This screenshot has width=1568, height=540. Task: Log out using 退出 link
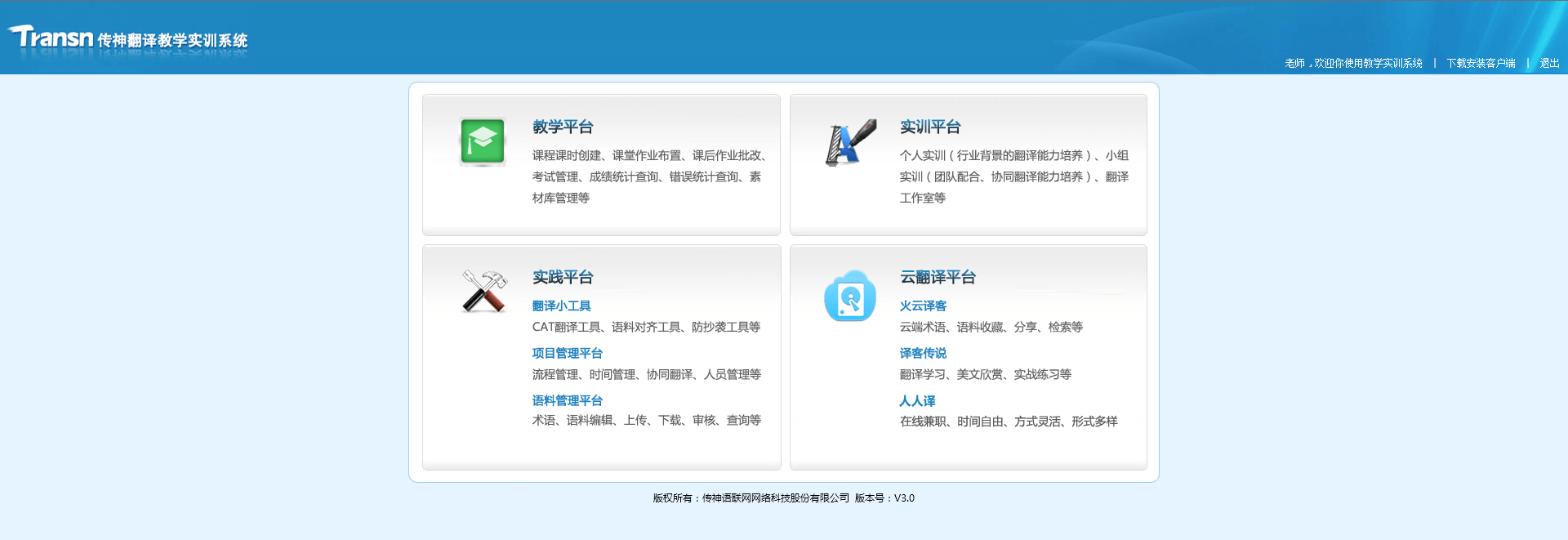(x=1549, y=63)
